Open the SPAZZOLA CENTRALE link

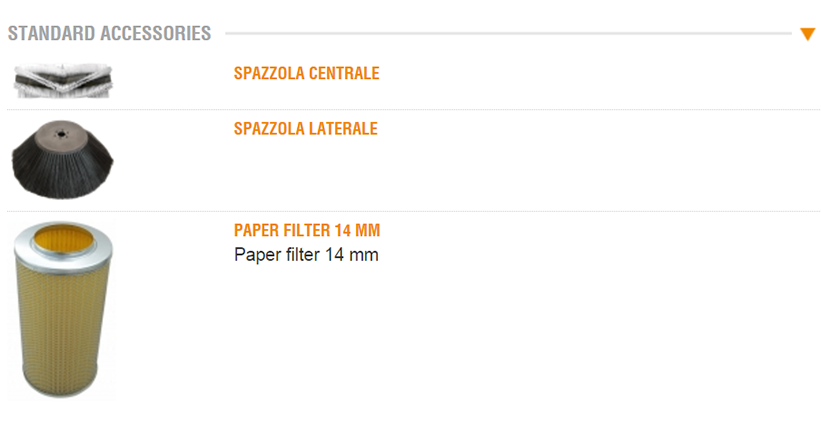306,74
